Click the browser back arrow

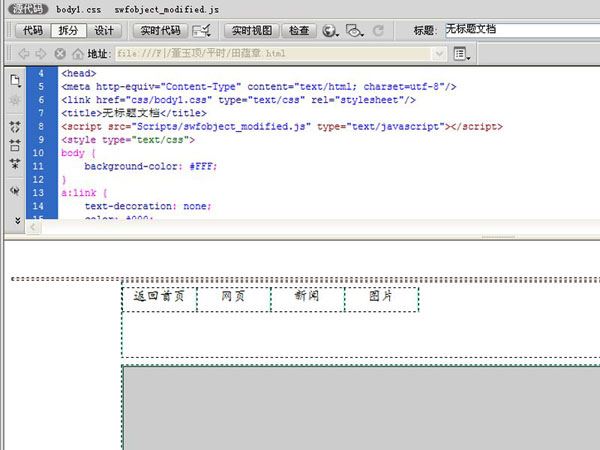[22, 53]
